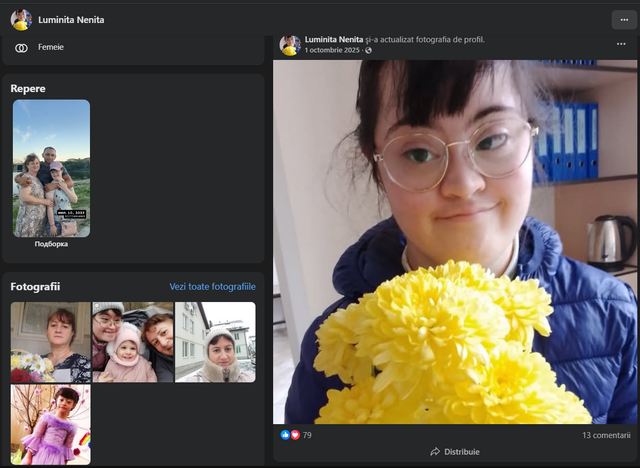Viewport: 640px width, 468px height.
Task: Click the header profile avatar of Luminita Nenita
Action: (x=21, y=20)
